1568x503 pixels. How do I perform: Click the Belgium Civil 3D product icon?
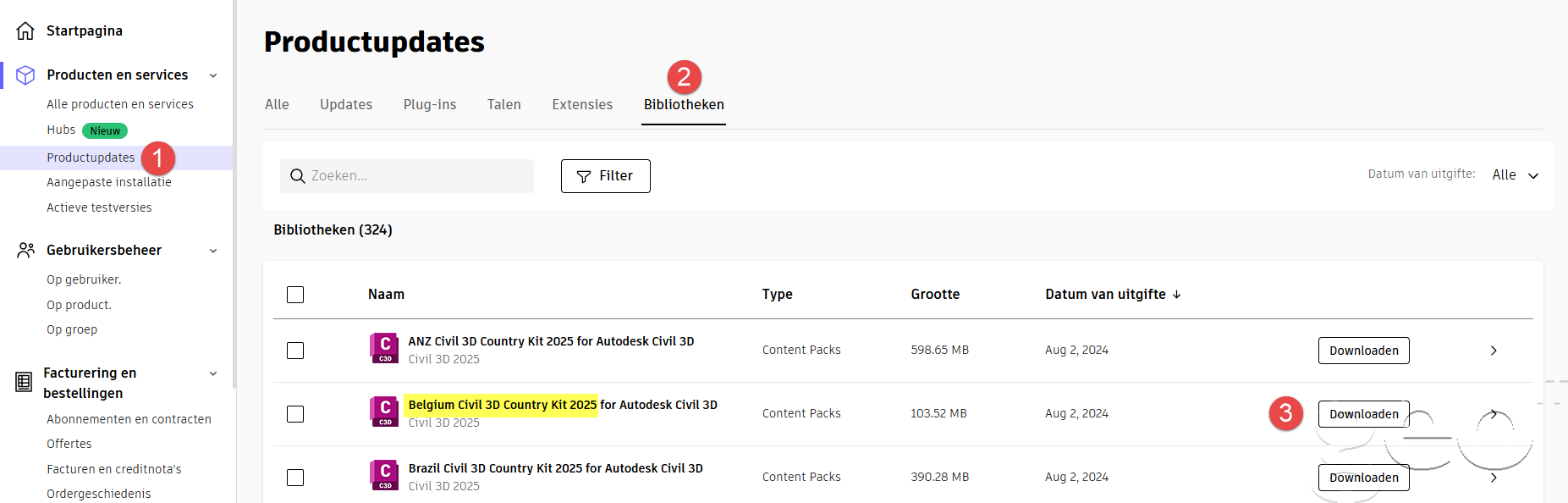tap(385, 412)
